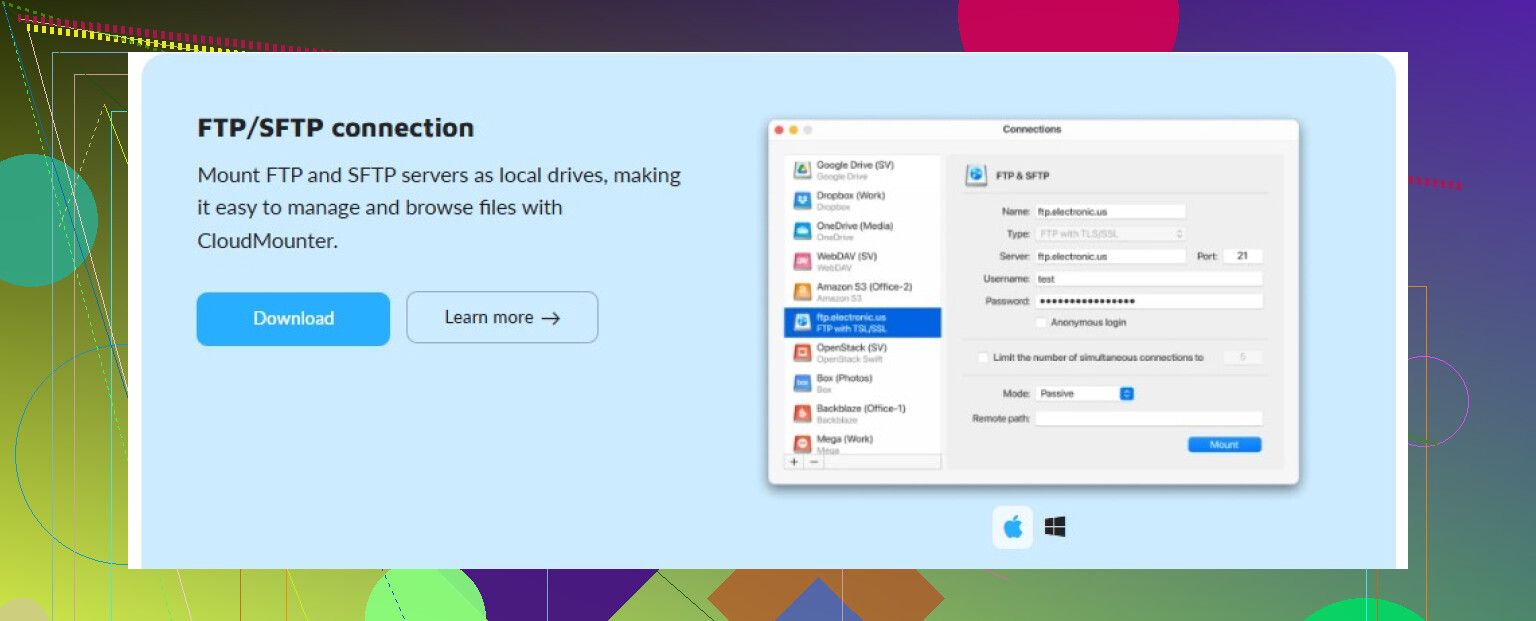Select the Mega (Work) connection name

point(845,439)
